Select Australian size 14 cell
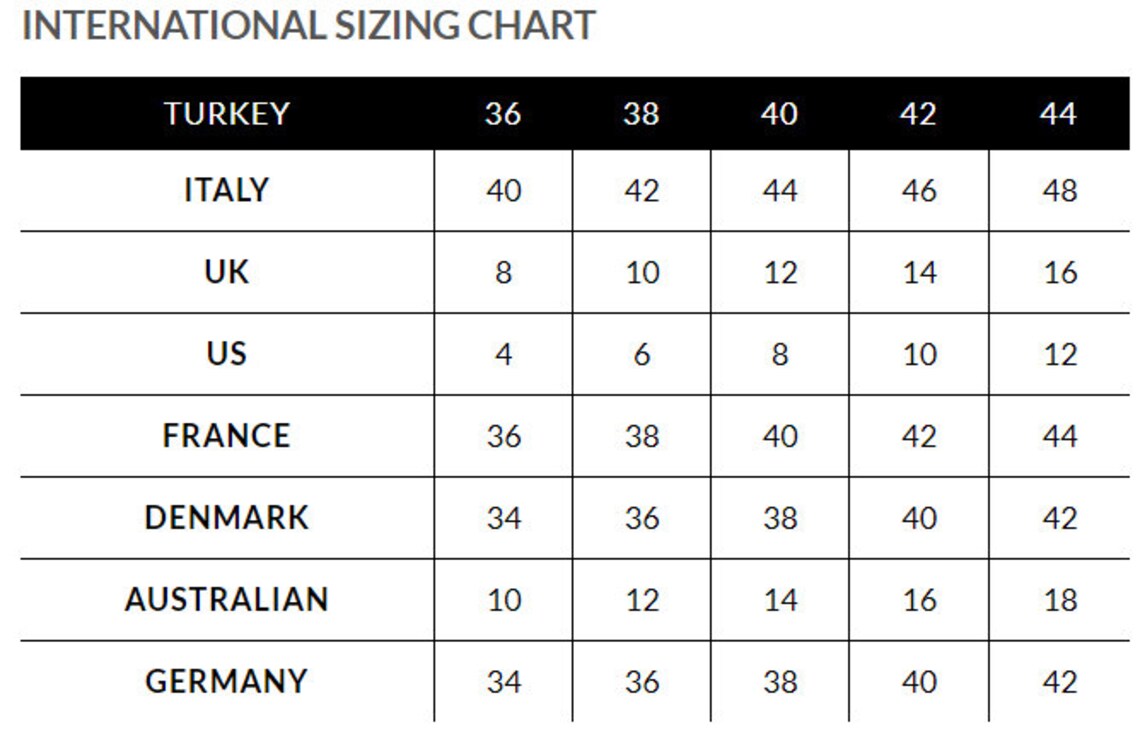This screenshot has width=1140, height=732. click(780, 600)
